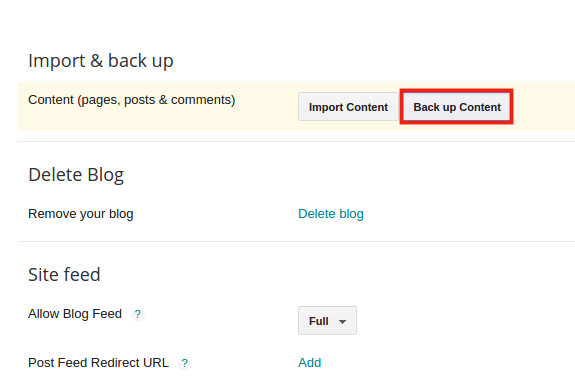The image size is (575, 387).
Task: Click the arrow on the Full dropdown
Action: (x=343, y=322)
